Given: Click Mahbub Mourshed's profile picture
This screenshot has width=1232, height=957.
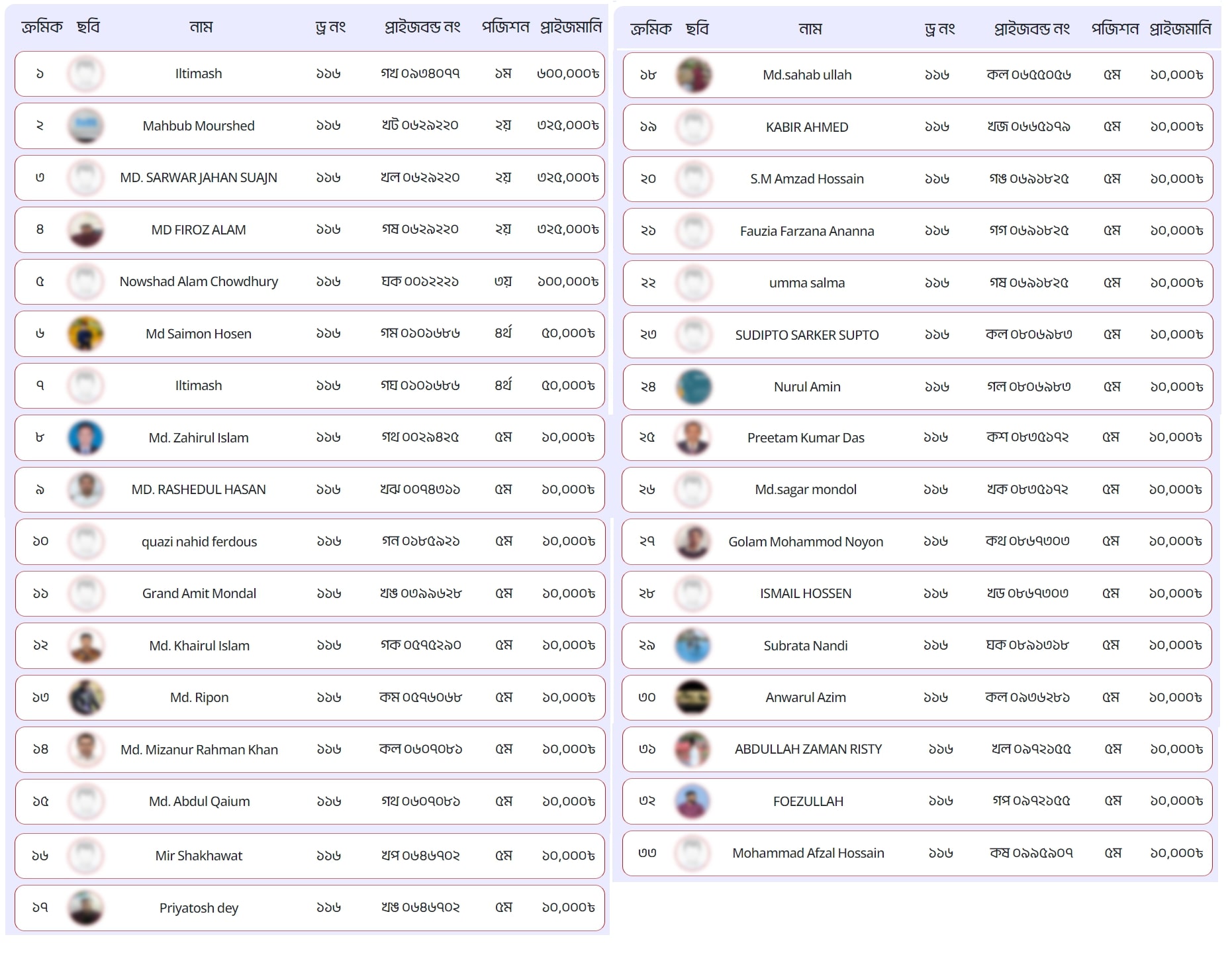Looking at the screenshot, I should 85,126.
